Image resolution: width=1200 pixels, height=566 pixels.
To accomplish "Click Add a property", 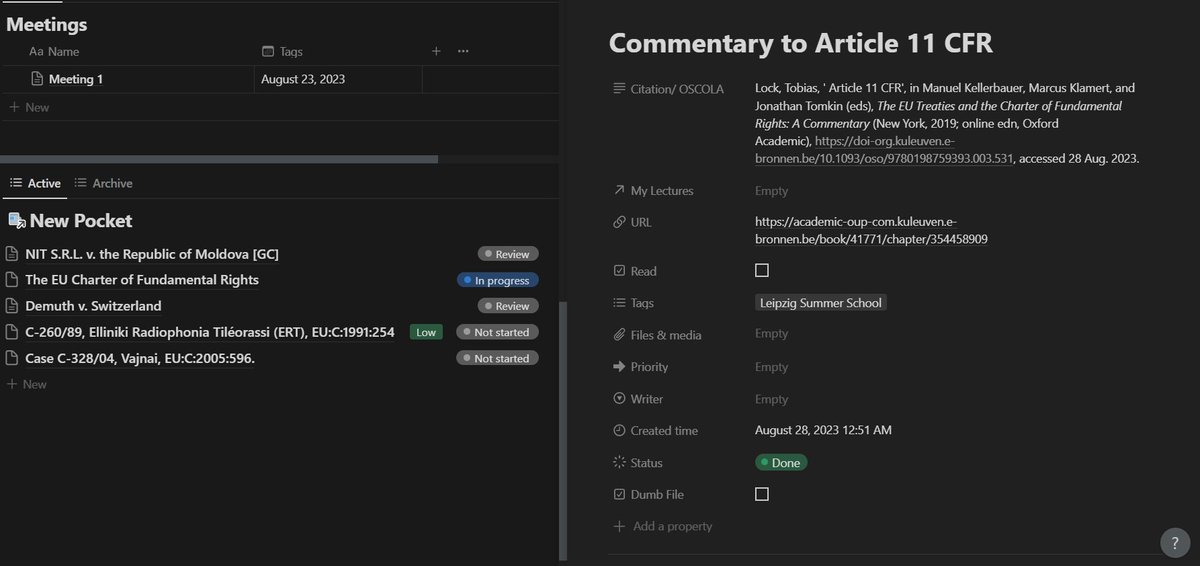I will pyautogui.click(x=664, y=526).
